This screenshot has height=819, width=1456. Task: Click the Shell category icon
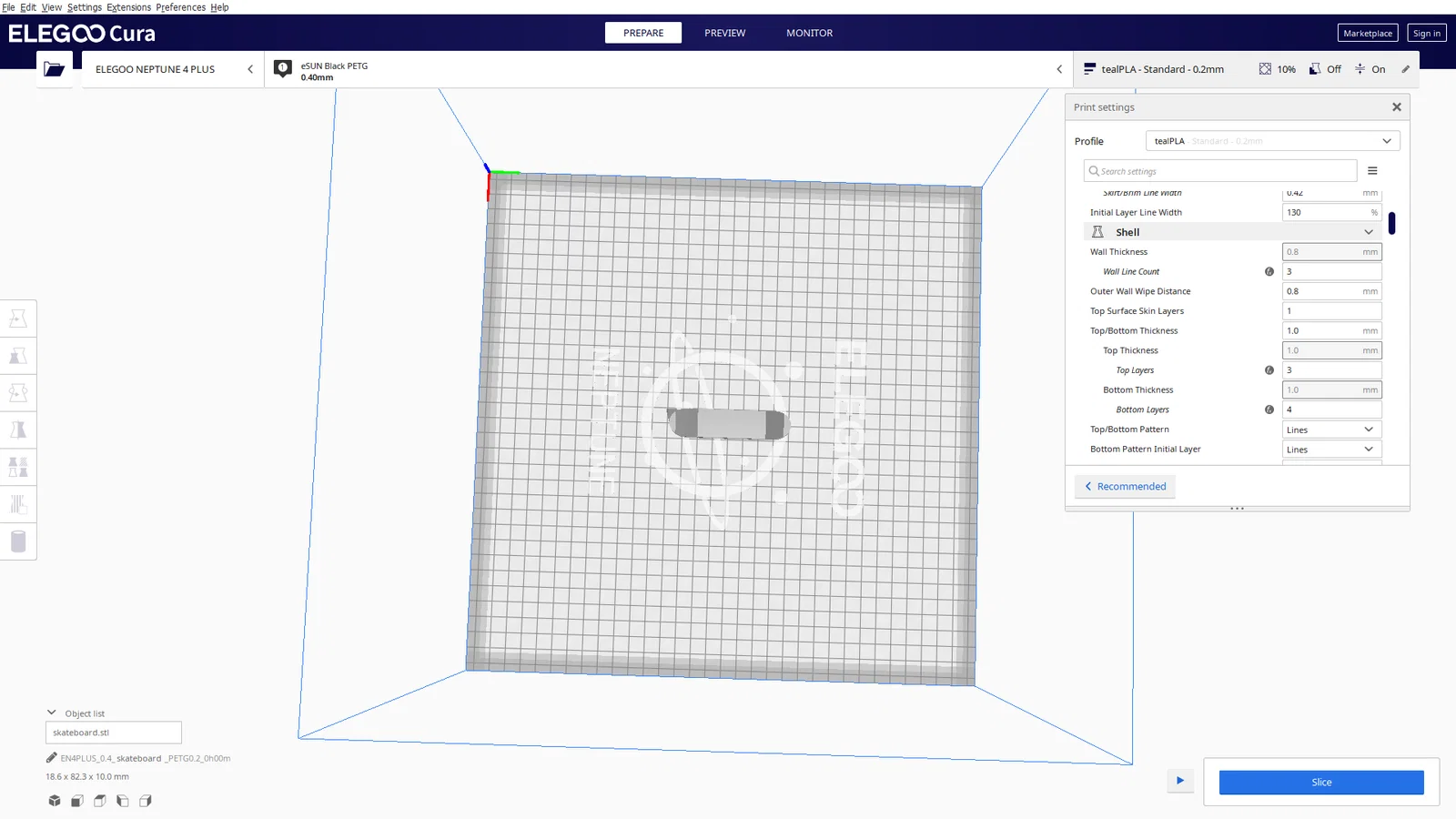tap(1097, 232)
